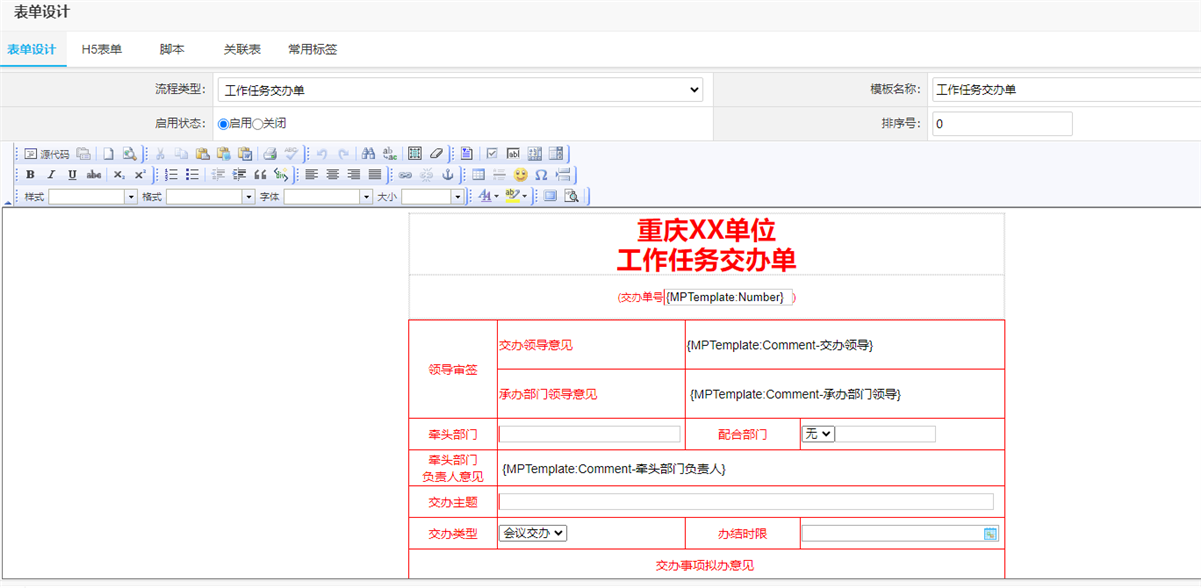Click the Decrease Indent icon
Image resolution: width=1201 pixels, height=588 pixels.
(218, 174)
